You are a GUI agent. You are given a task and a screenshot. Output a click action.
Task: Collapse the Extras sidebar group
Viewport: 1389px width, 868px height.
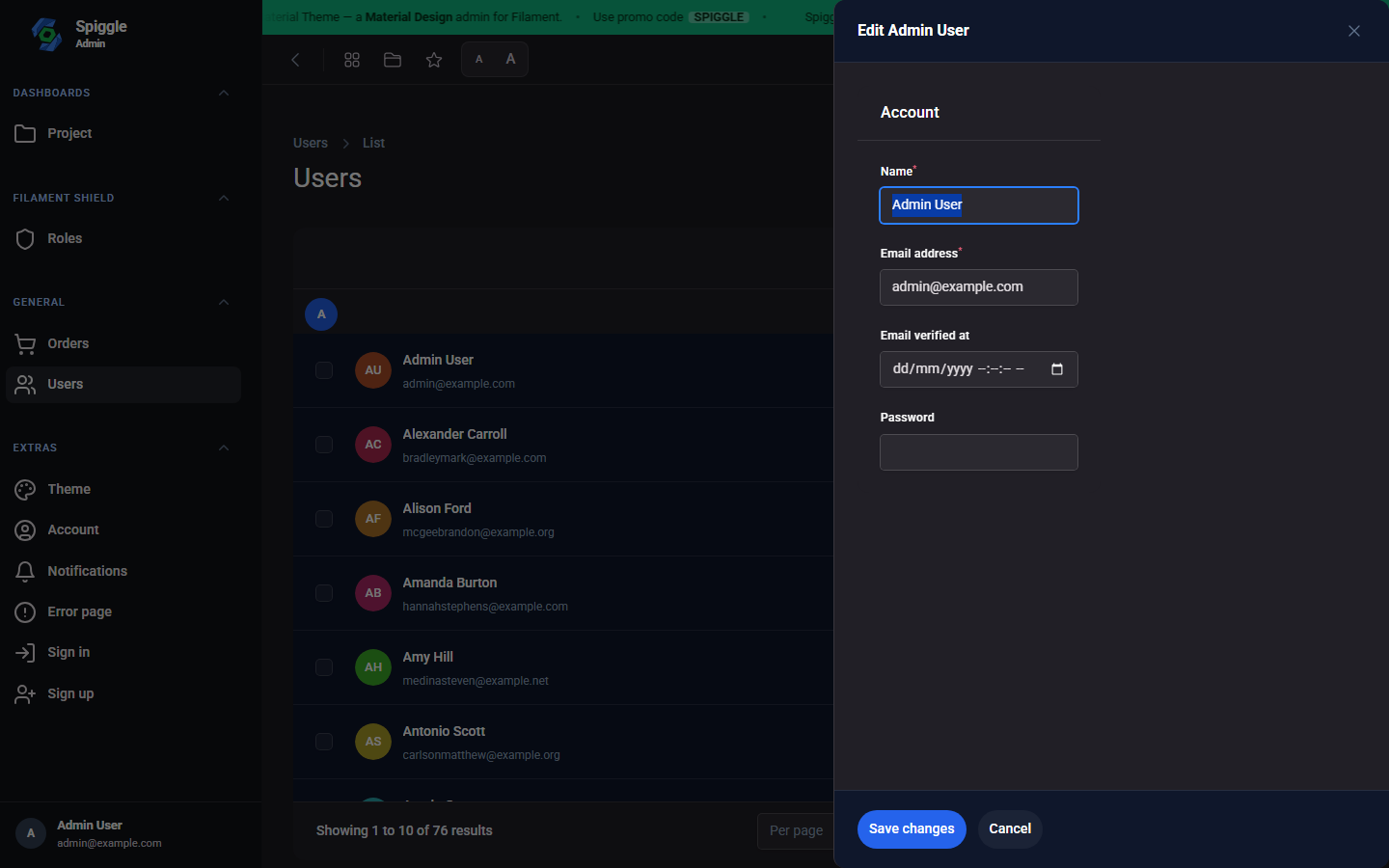(x=224, y=448)
